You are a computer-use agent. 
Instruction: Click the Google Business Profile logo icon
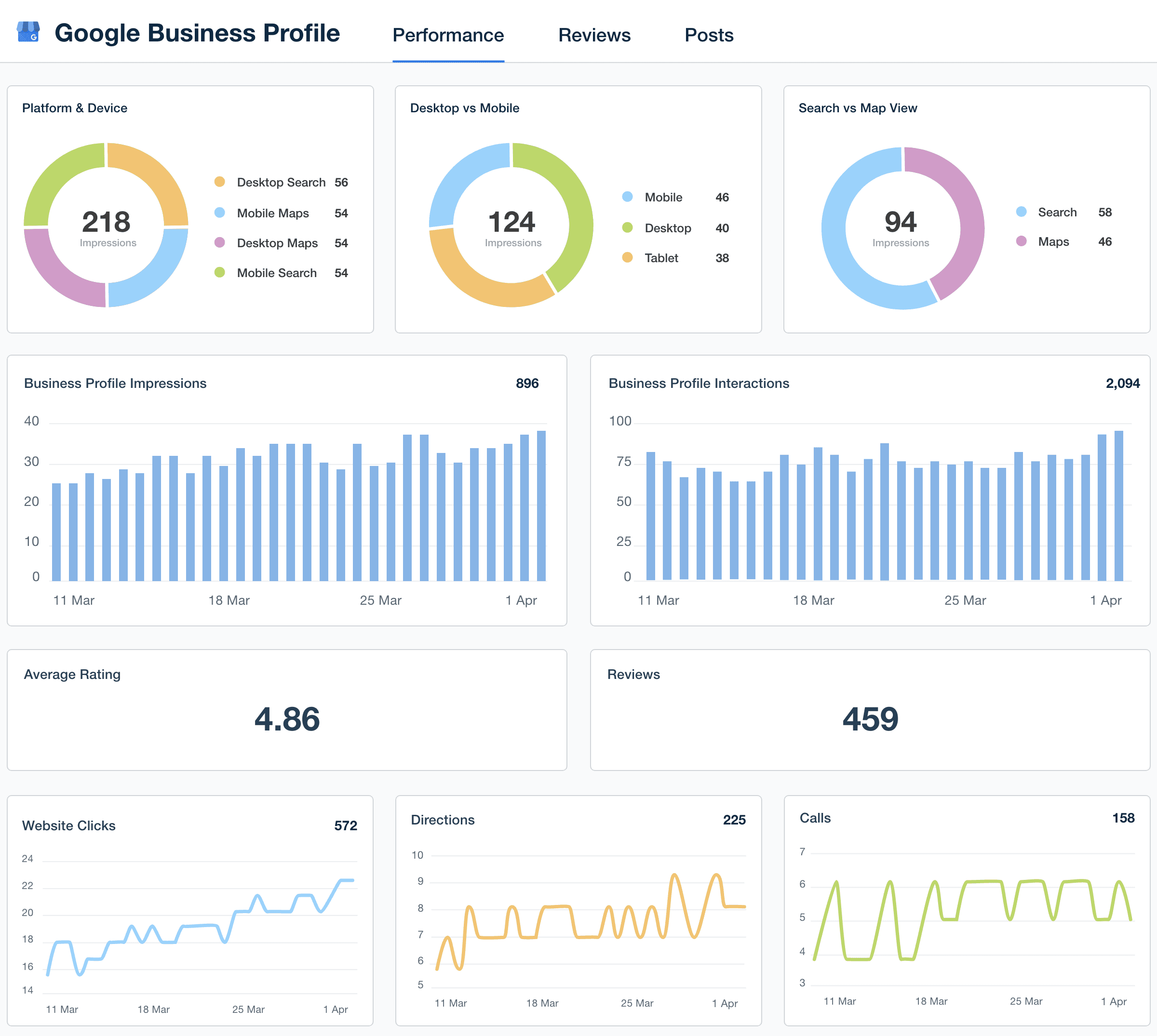[x=29, y=32]
